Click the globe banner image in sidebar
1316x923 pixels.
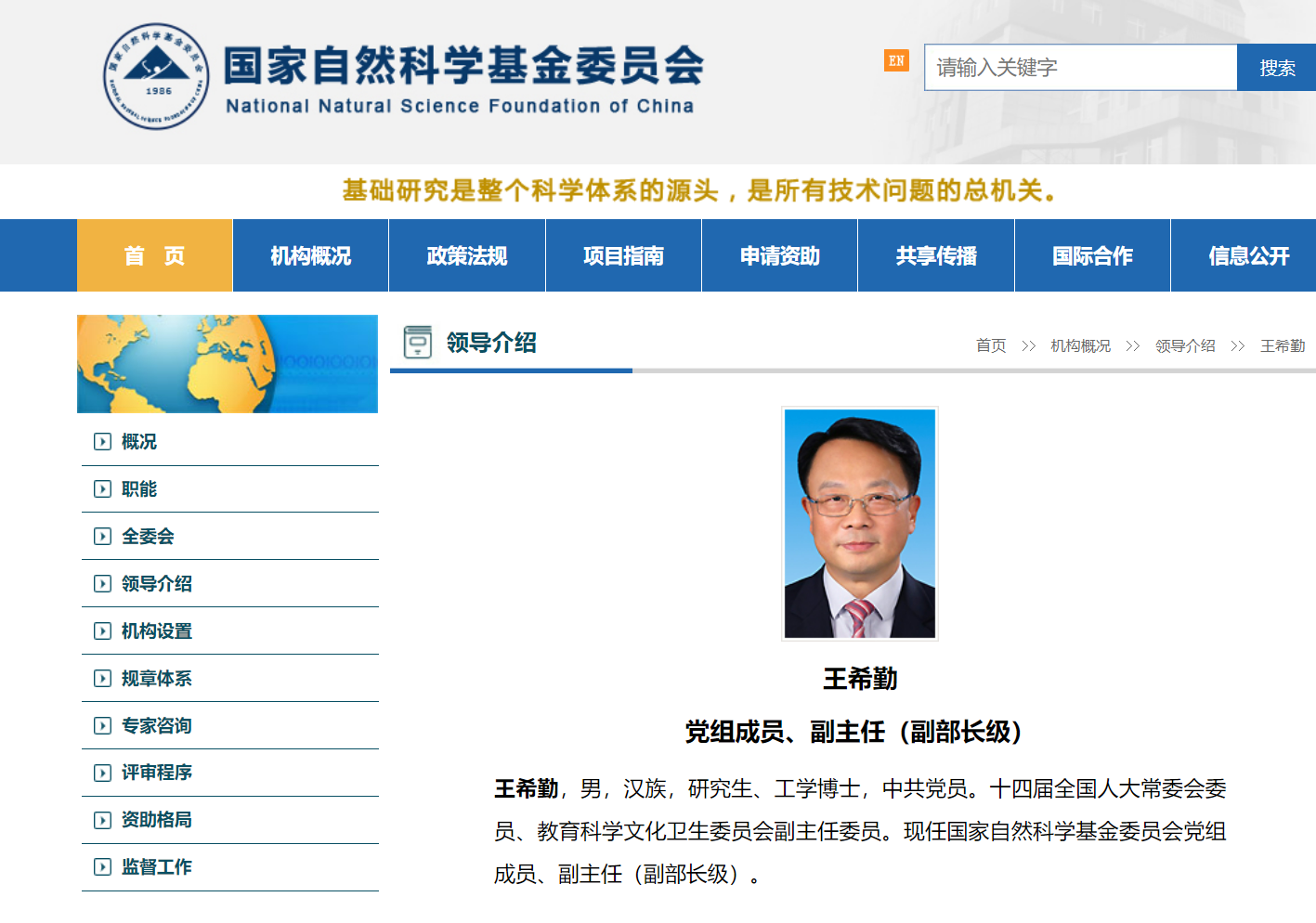pos(228,364)
